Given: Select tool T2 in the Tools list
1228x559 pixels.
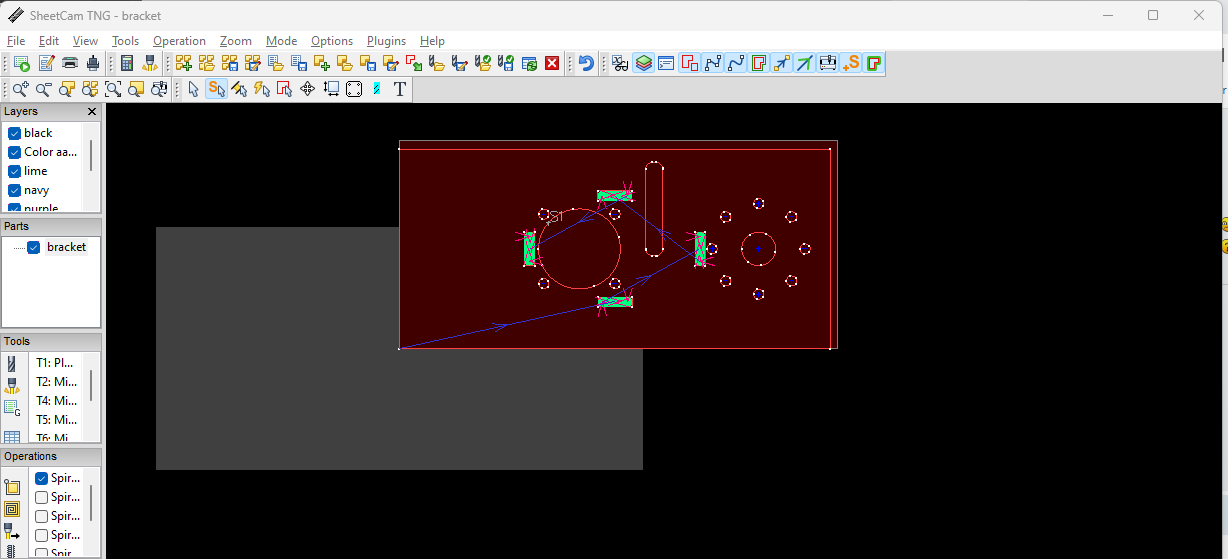Looking at the screenshot, I should click(x=57, y=381).
